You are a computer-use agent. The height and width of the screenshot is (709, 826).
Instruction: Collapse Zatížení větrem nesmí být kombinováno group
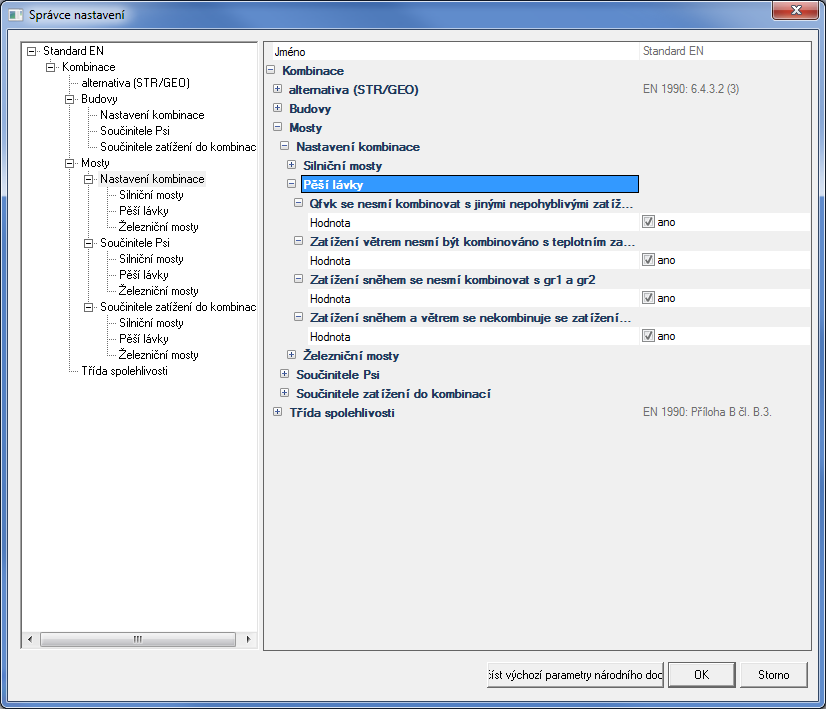point(298,241)
